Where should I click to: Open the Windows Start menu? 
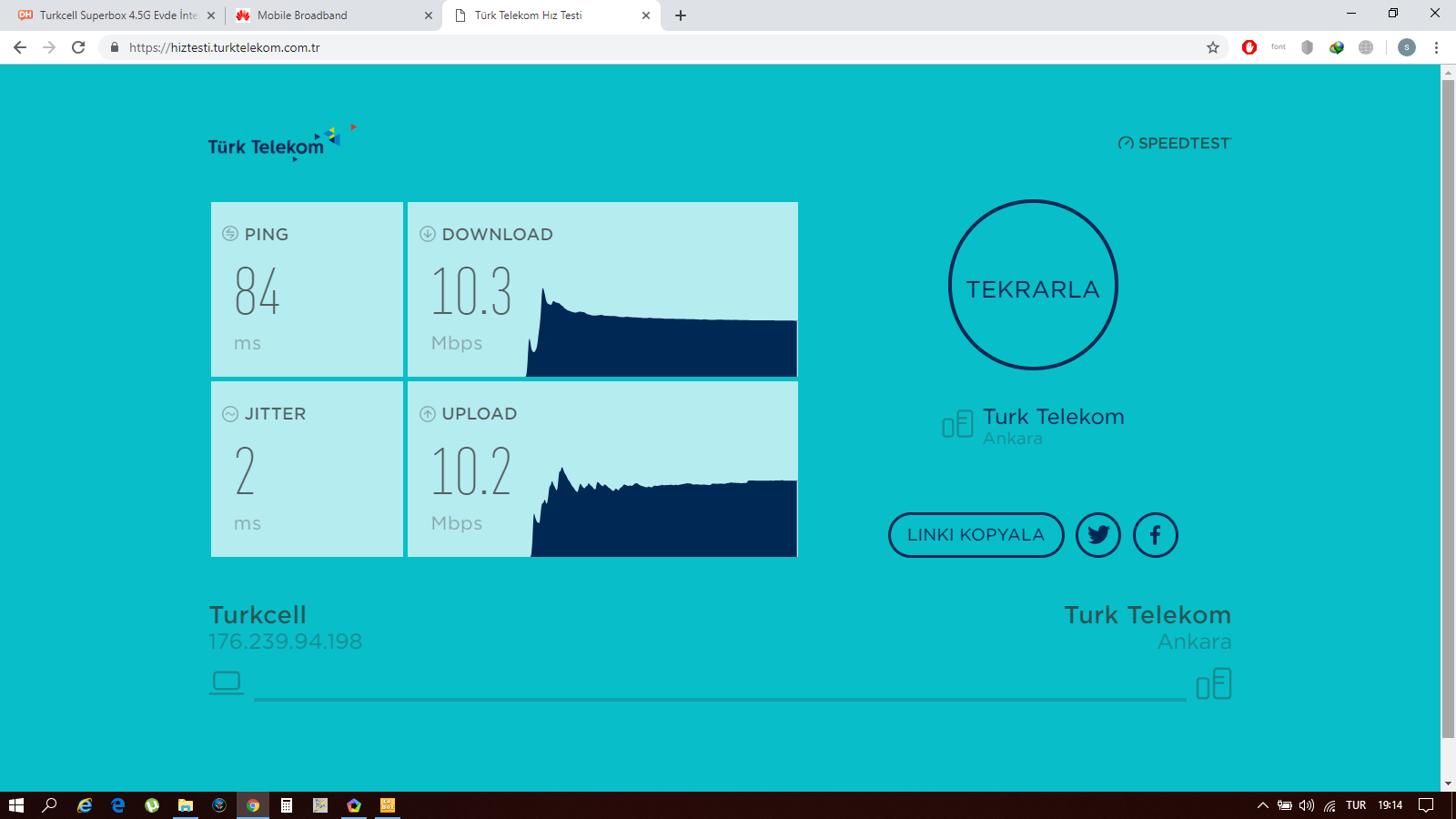click(16, 805)
